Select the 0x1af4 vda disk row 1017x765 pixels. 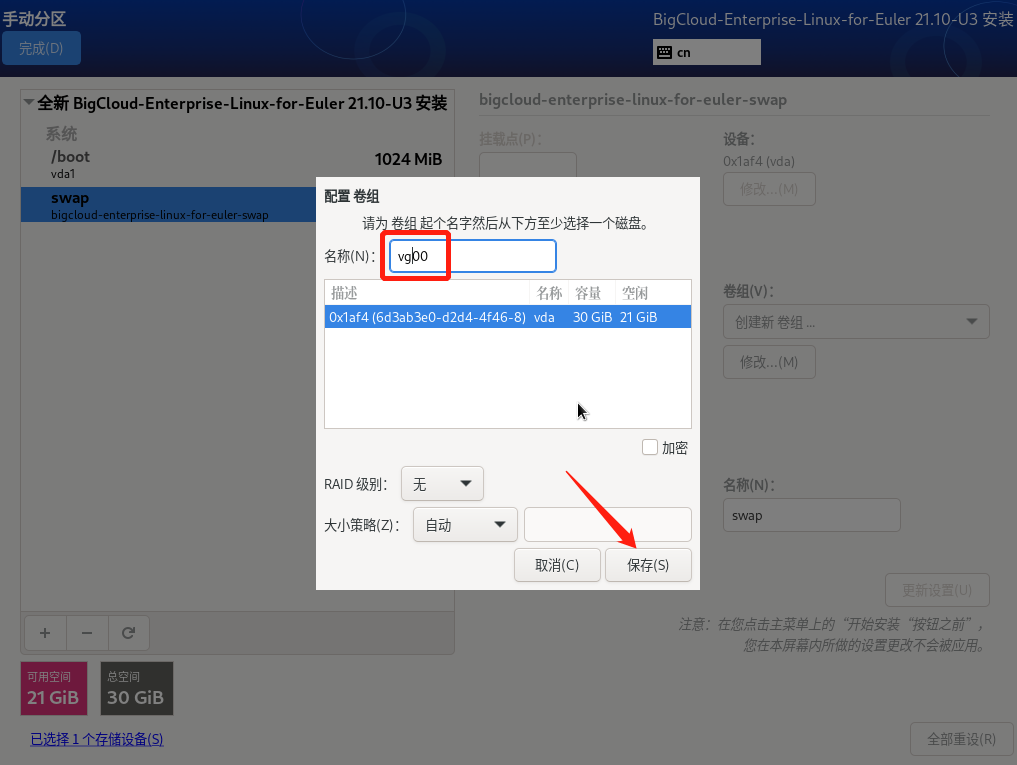pos(508,317)
